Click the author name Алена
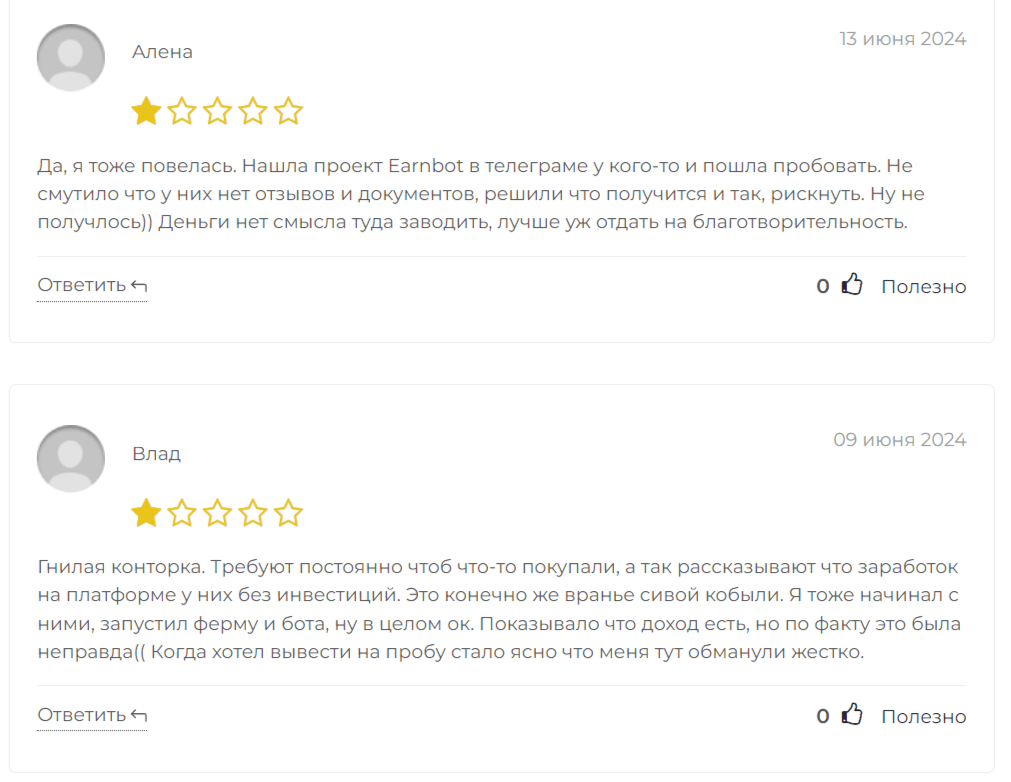This screenshot has height=782, width=1011. click(162, 52)
